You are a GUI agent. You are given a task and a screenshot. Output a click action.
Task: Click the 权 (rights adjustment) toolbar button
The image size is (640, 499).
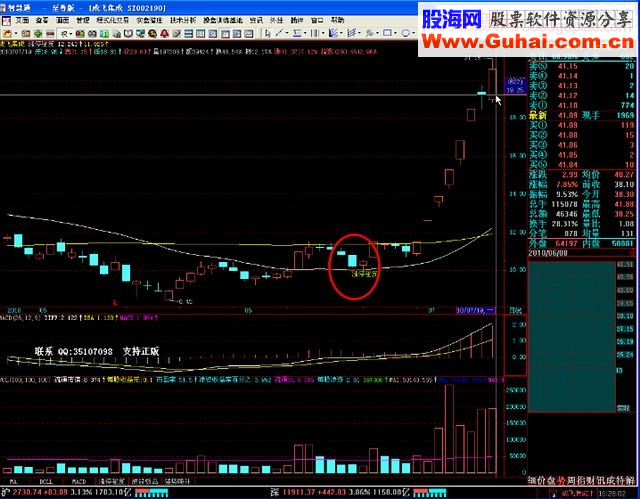click(x=64, y=33)
